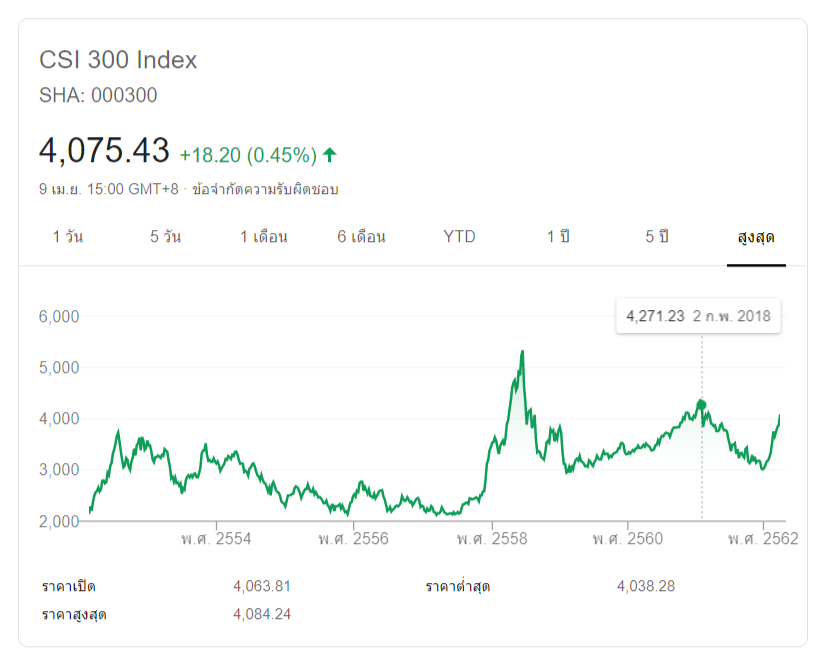Click the ราคาเปิด value 4,063.81

[x=262, y=586]
